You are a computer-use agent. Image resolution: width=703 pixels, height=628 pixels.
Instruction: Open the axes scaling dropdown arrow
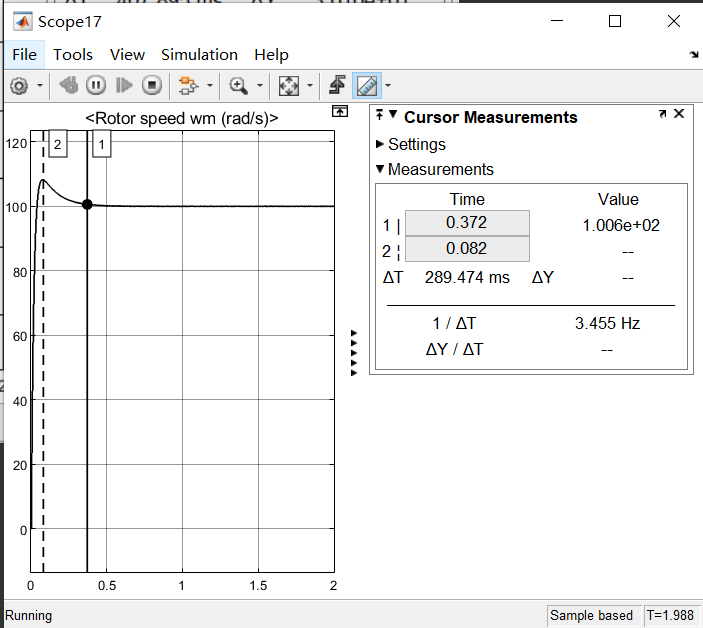click(x=310, y=85)
